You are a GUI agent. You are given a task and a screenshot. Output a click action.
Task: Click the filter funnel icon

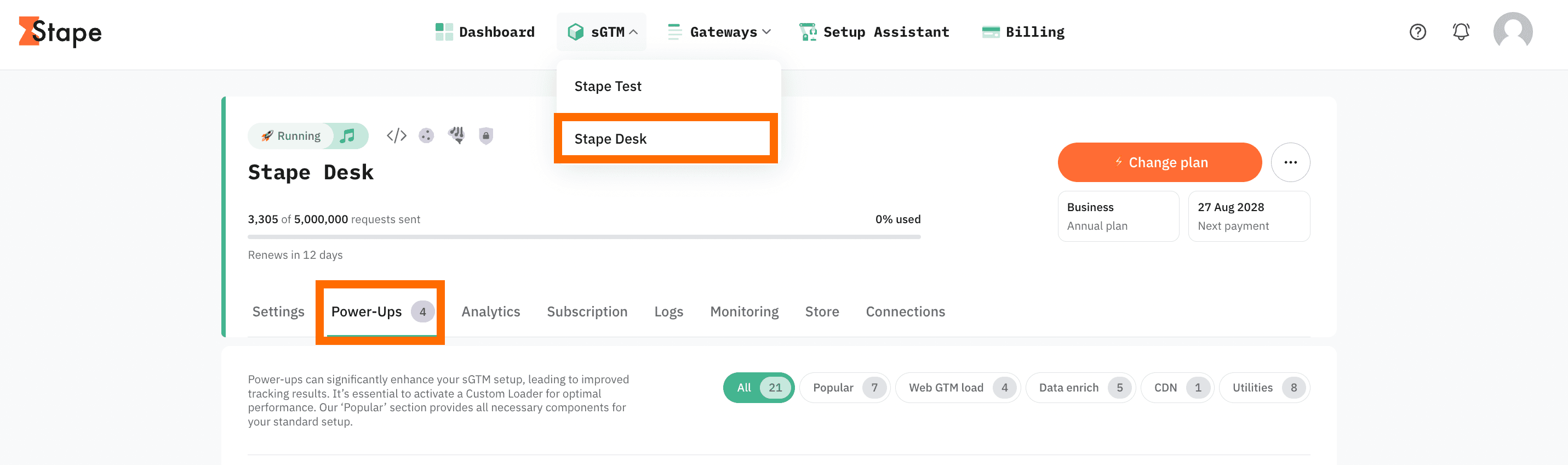pos(456,135)
